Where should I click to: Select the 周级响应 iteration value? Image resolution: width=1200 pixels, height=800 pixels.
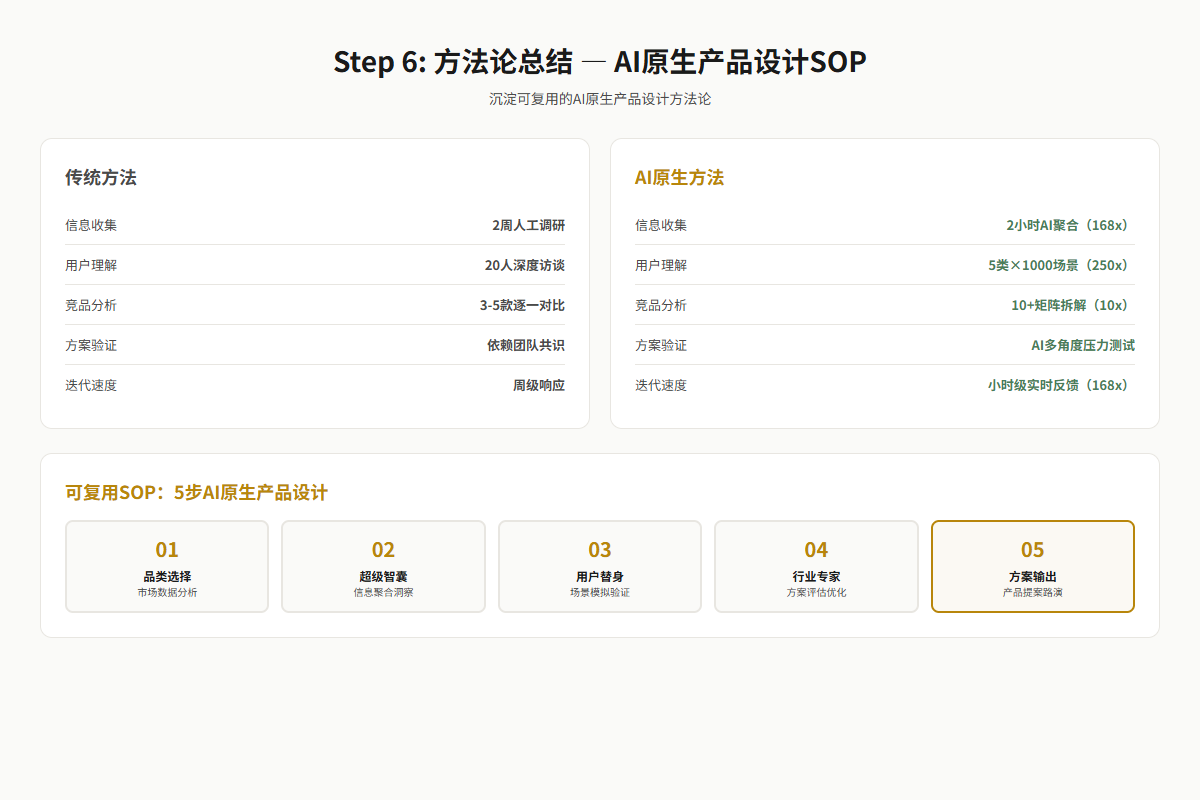pos(539,385)
